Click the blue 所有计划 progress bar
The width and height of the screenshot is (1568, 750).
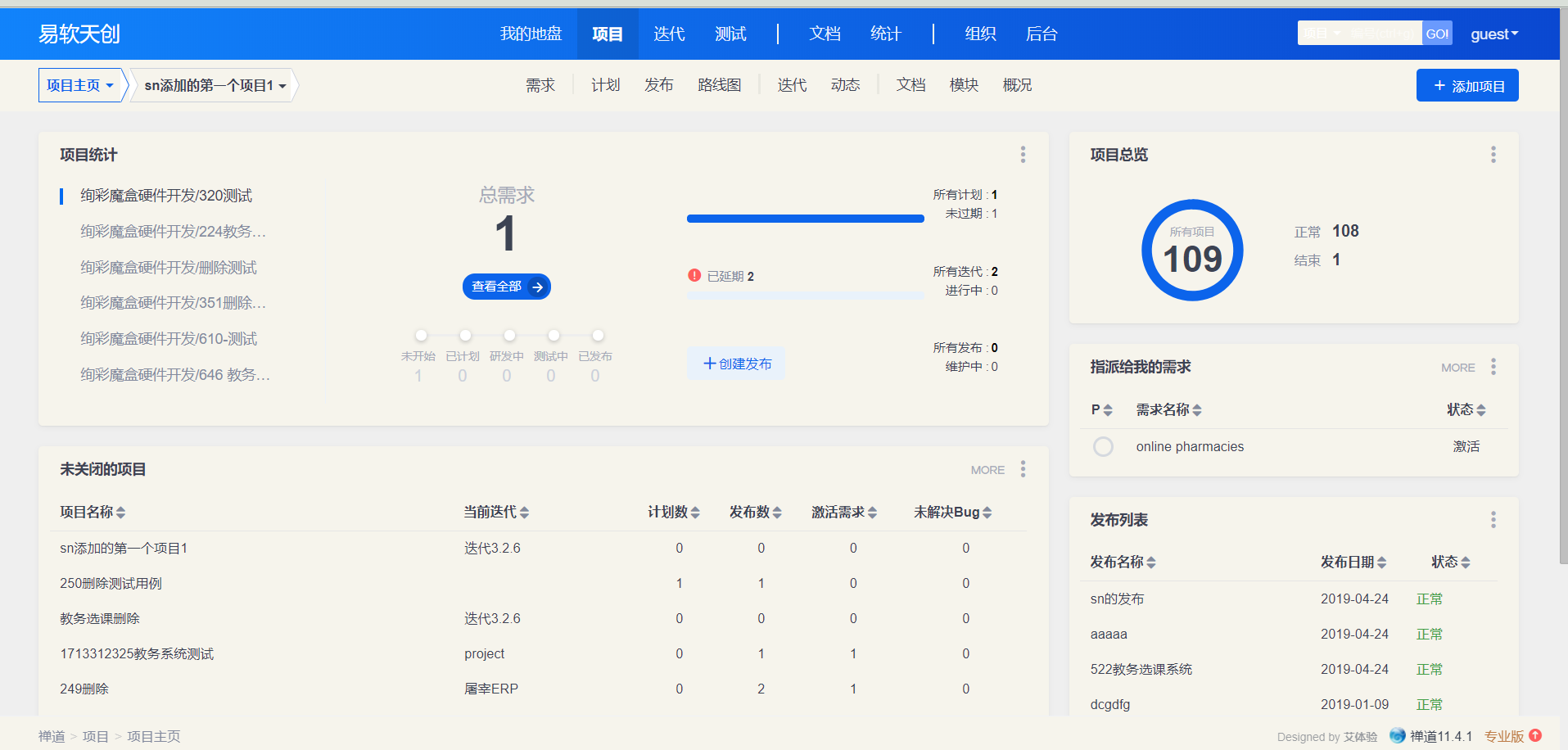pyautogui.click(x=805, y=219)
